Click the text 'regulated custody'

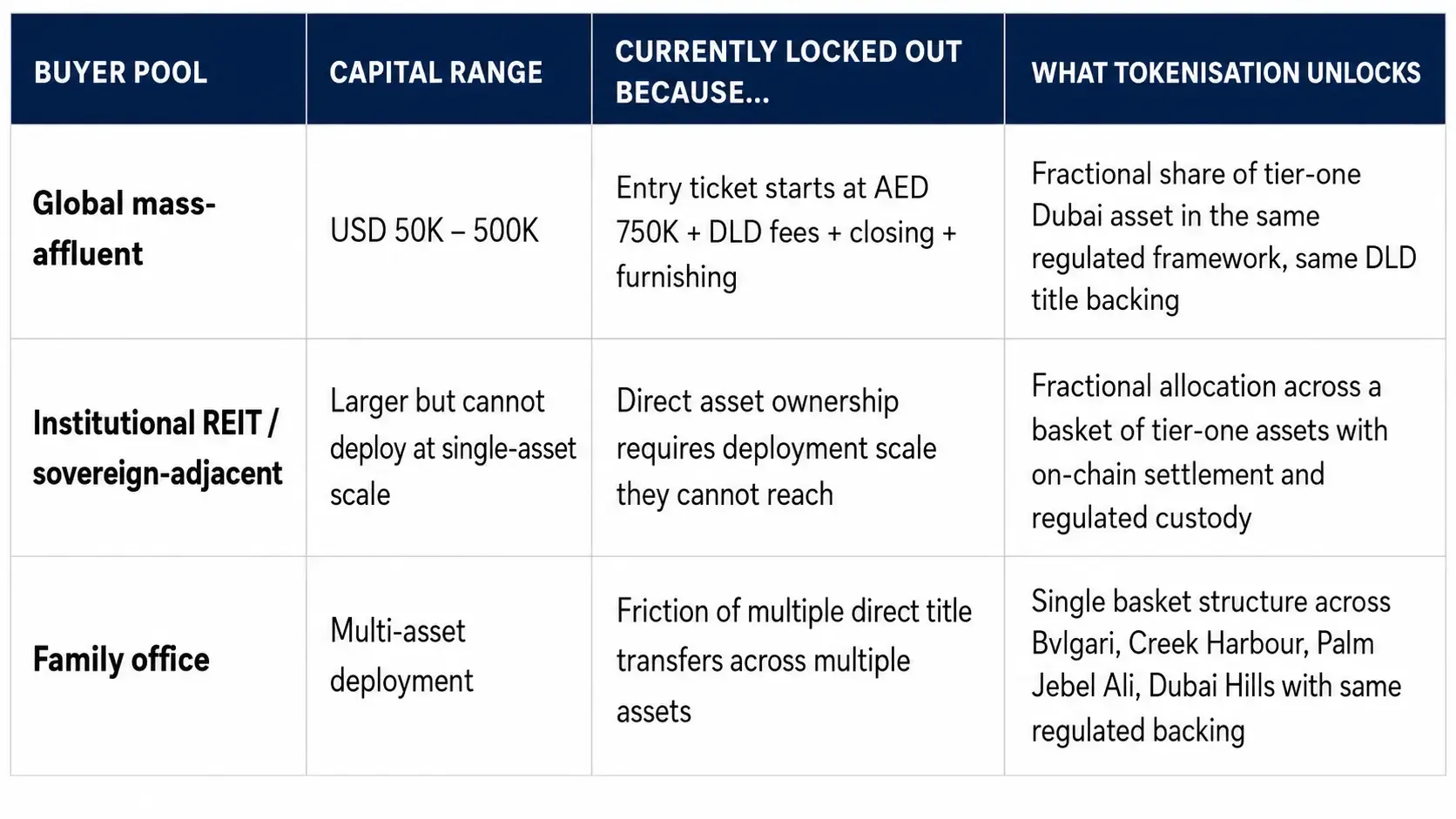(1141, 519)
